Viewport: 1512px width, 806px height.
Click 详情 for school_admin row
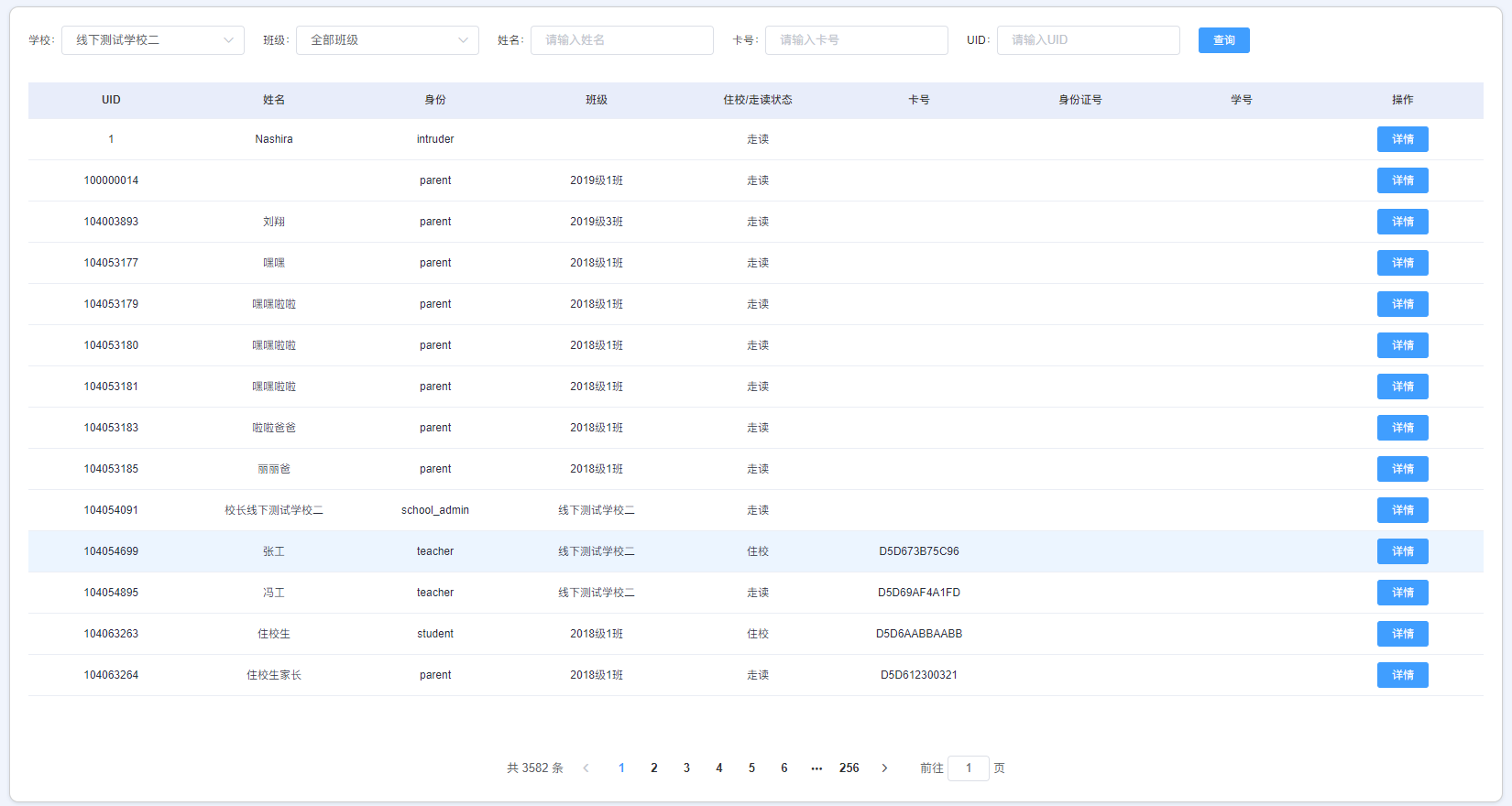[x=1402, y=510]
